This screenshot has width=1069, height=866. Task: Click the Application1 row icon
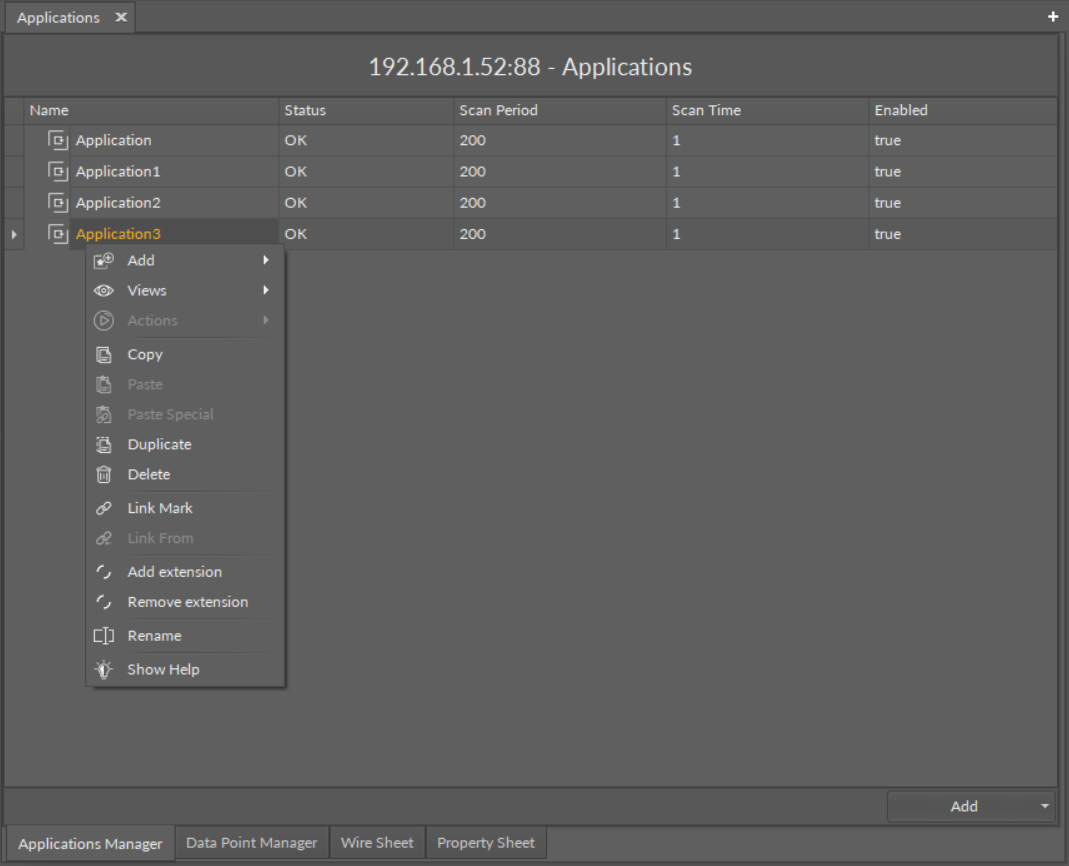coord(58,171)
